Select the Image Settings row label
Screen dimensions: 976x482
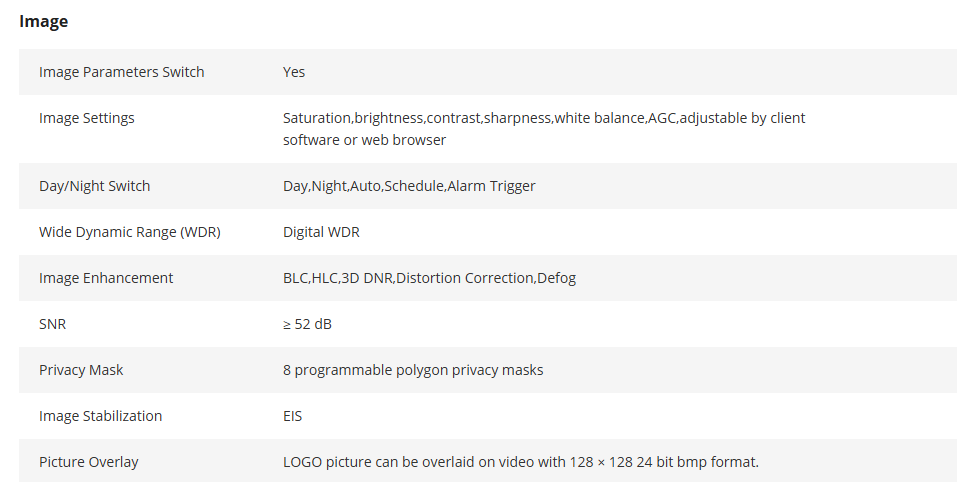[87, 118]
